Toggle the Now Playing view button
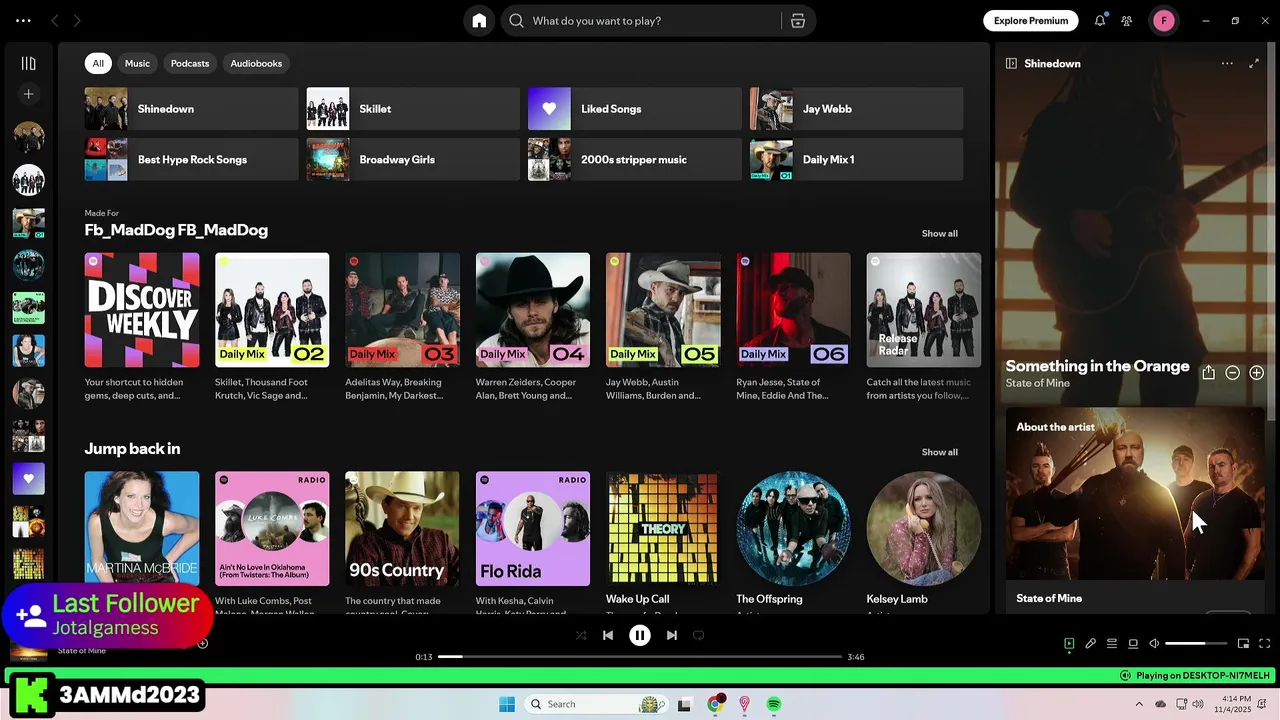This screenshot has height=720, width=1280. [x=1069, y=644]
